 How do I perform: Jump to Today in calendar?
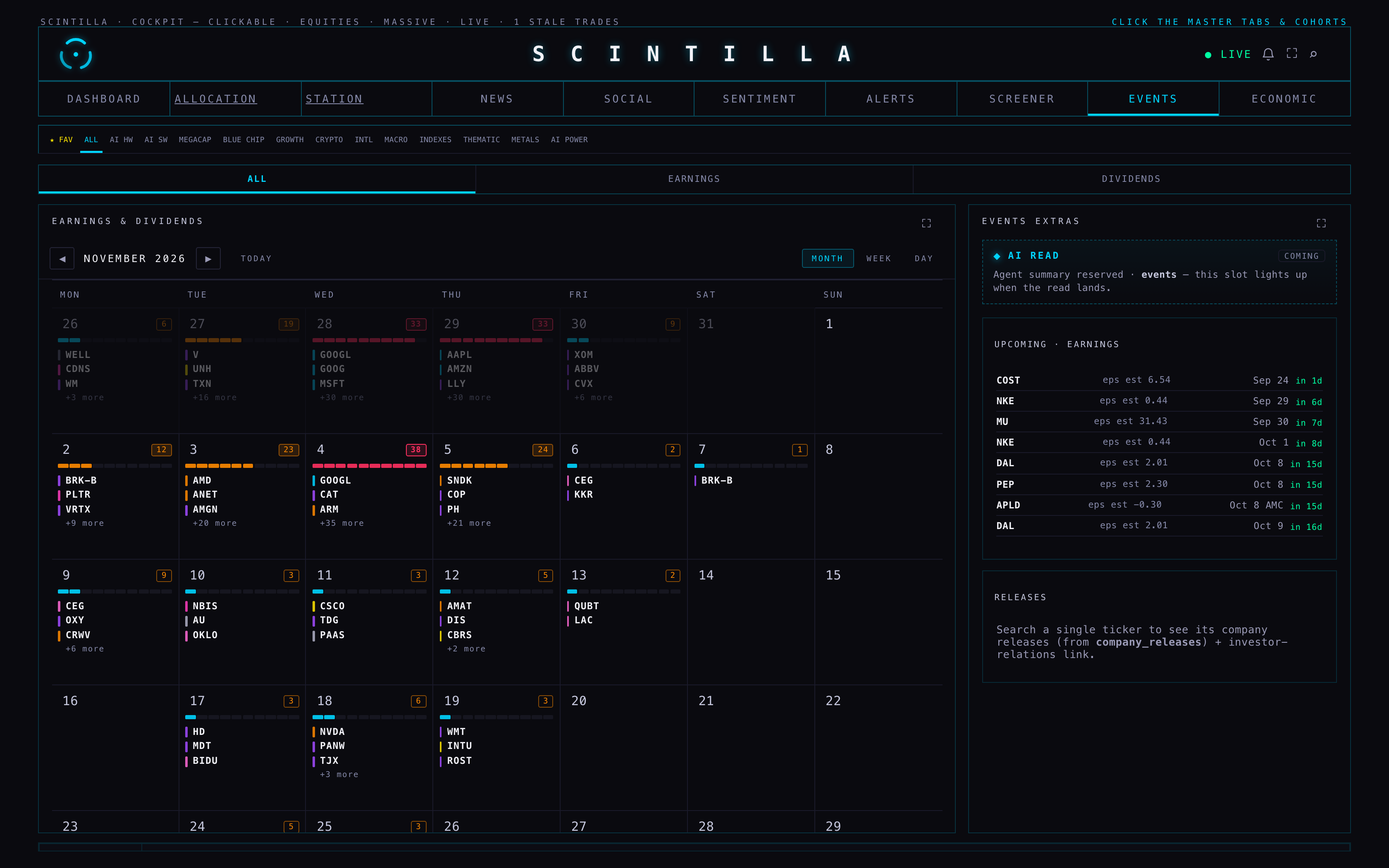(256, 258)
